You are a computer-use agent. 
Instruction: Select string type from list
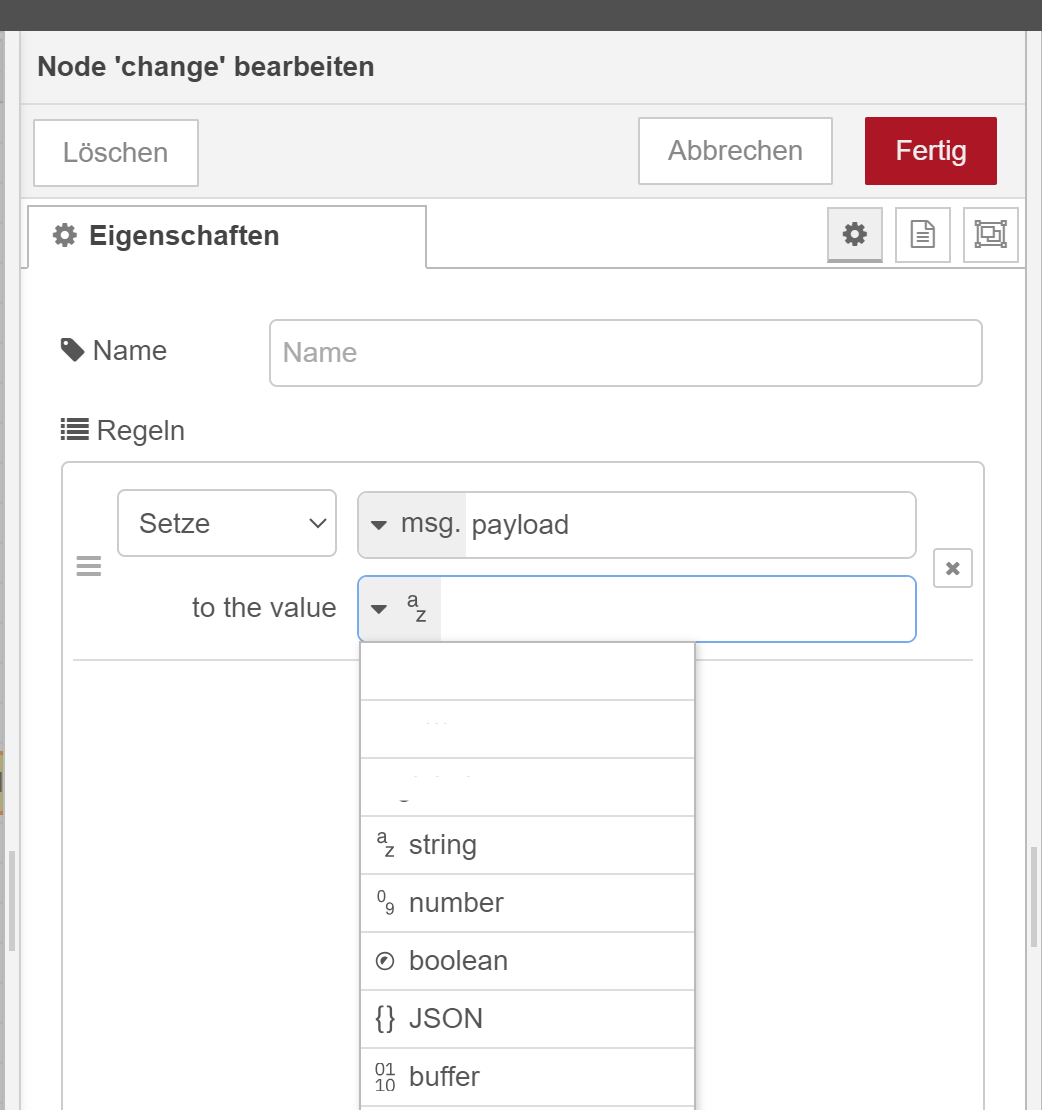(x=527, y=845)
